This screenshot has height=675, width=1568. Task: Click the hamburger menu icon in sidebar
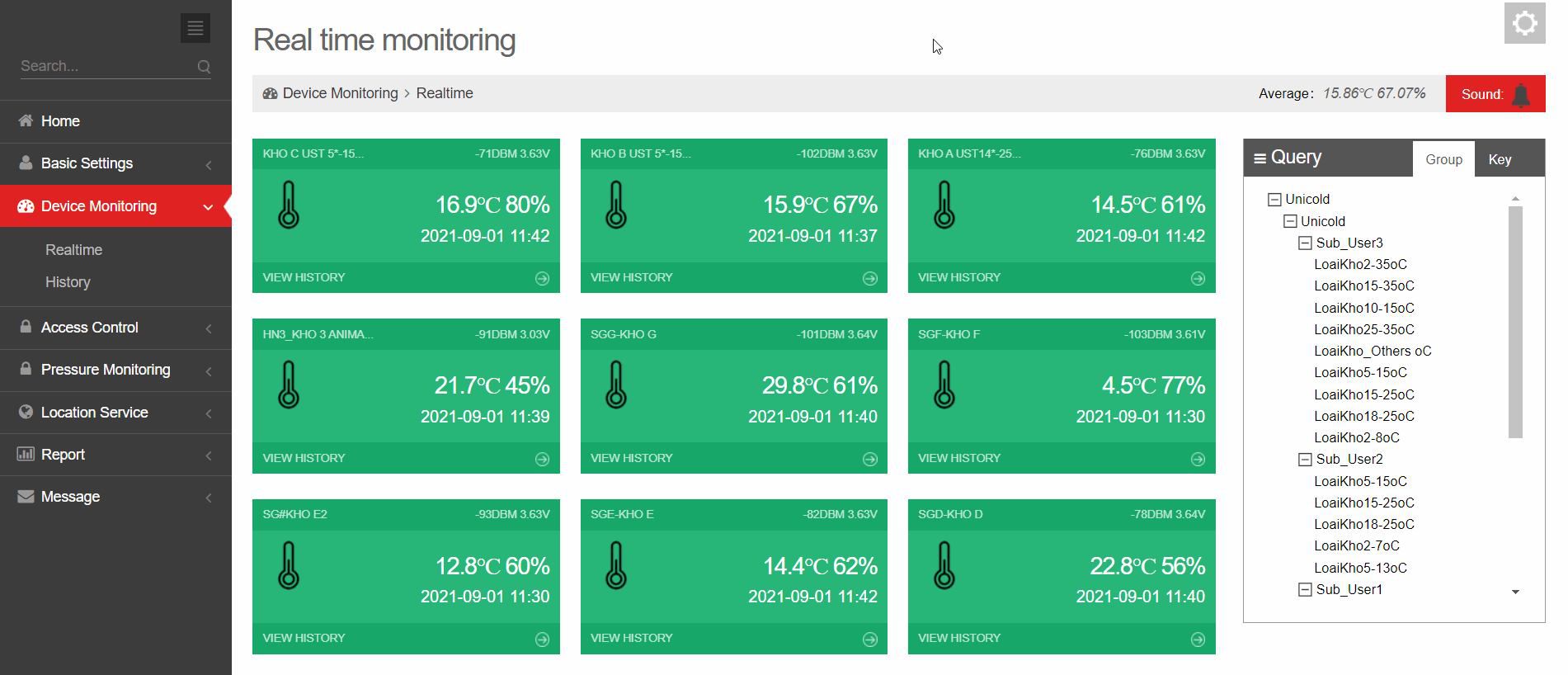coord(195,28)
